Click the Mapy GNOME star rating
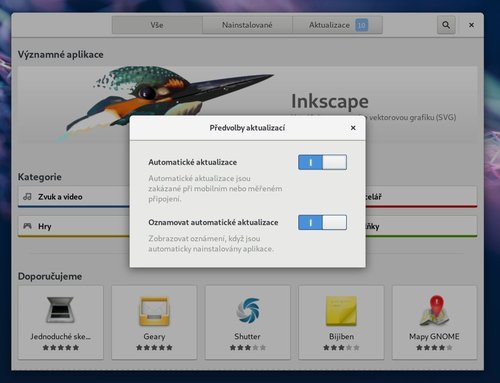Screen dimensions: 500x383 434,348
